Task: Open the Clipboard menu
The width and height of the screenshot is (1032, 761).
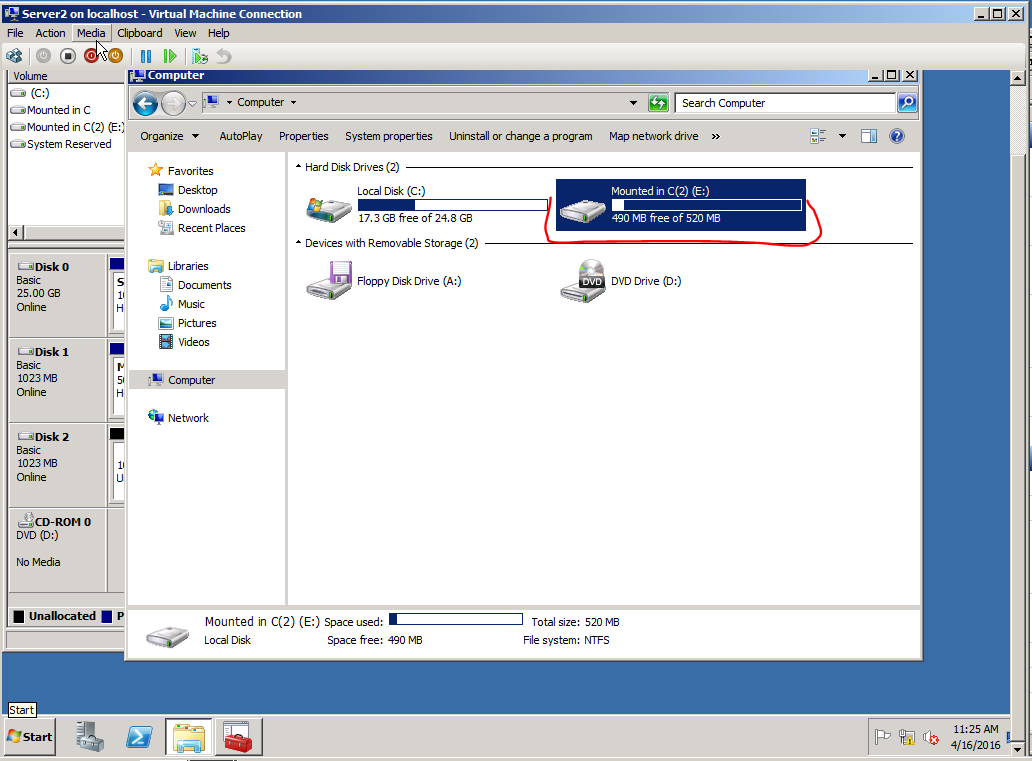Action: point(140,33)
